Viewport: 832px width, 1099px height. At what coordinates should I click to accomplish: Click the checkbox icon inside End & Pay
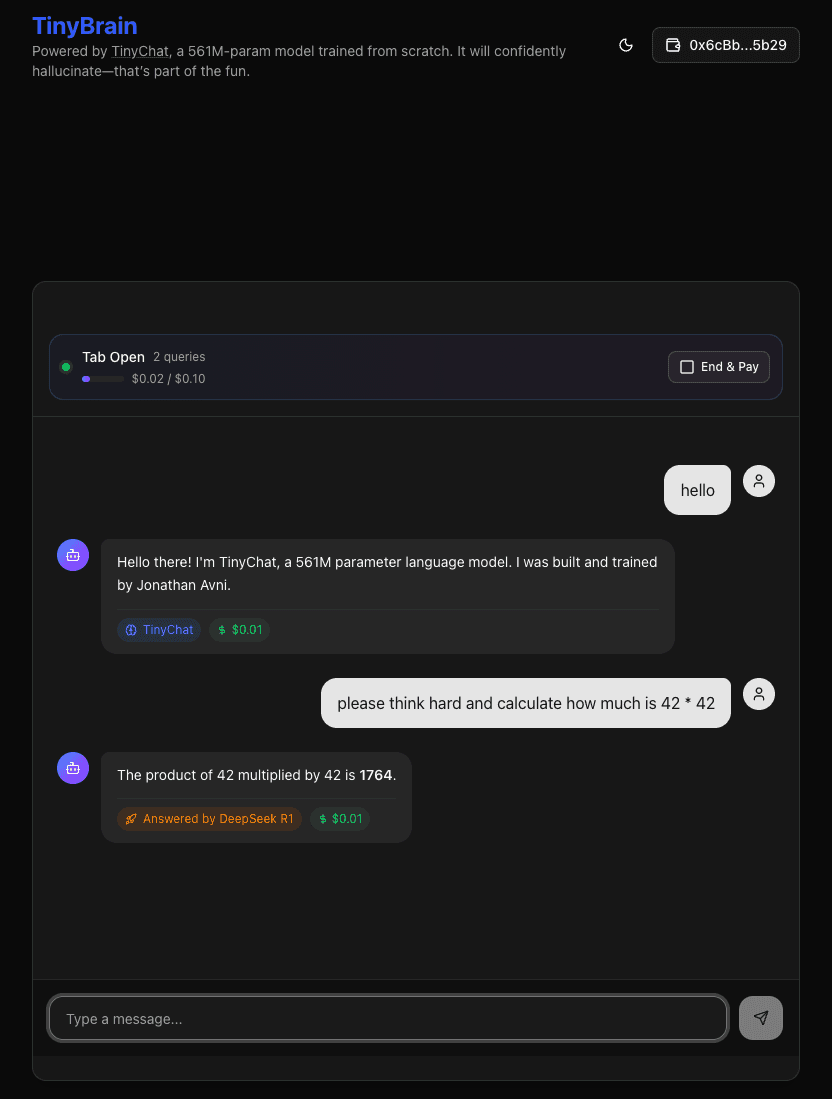pyautogui.click(x=687, y=366)
